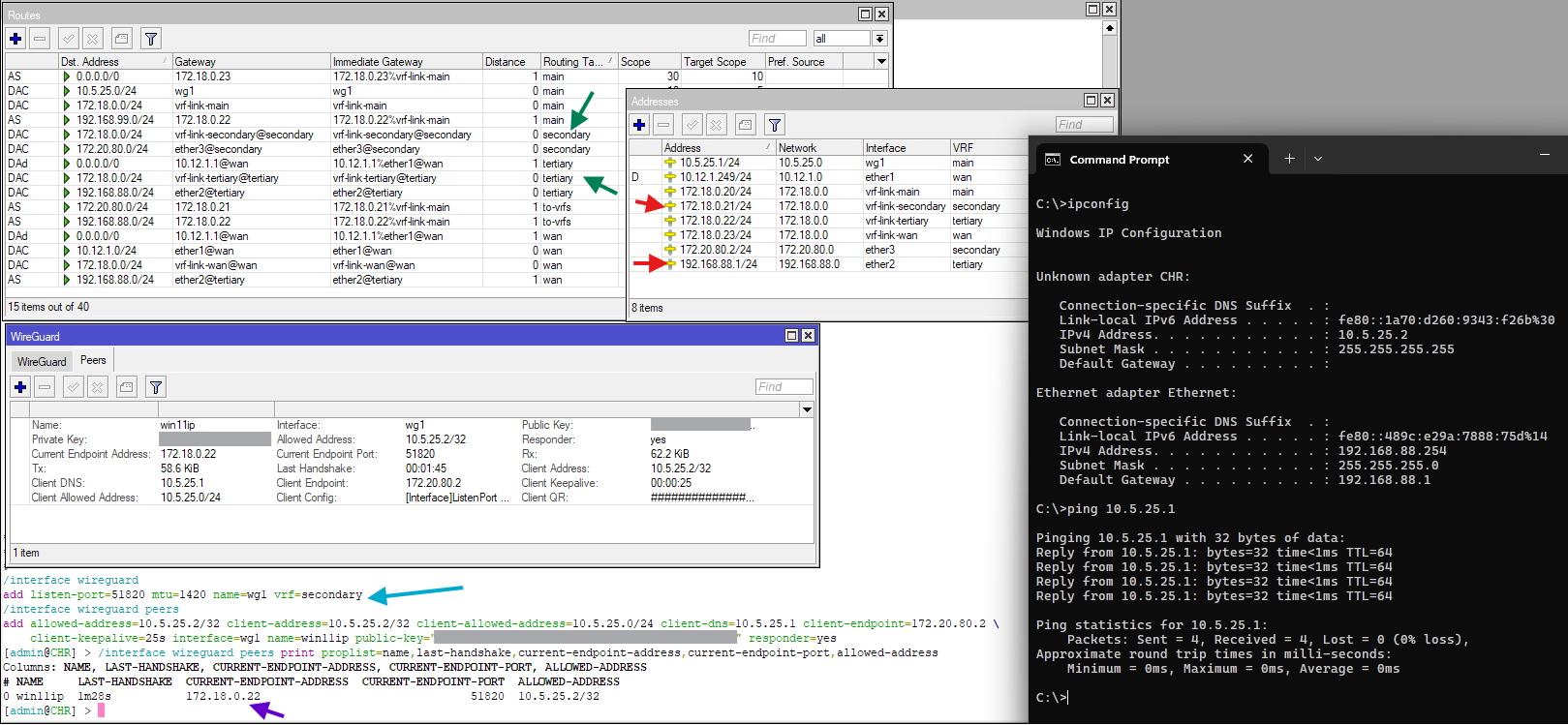
Task: Remove WireGuard peer with minus icon
Action: tap(45, 387)
